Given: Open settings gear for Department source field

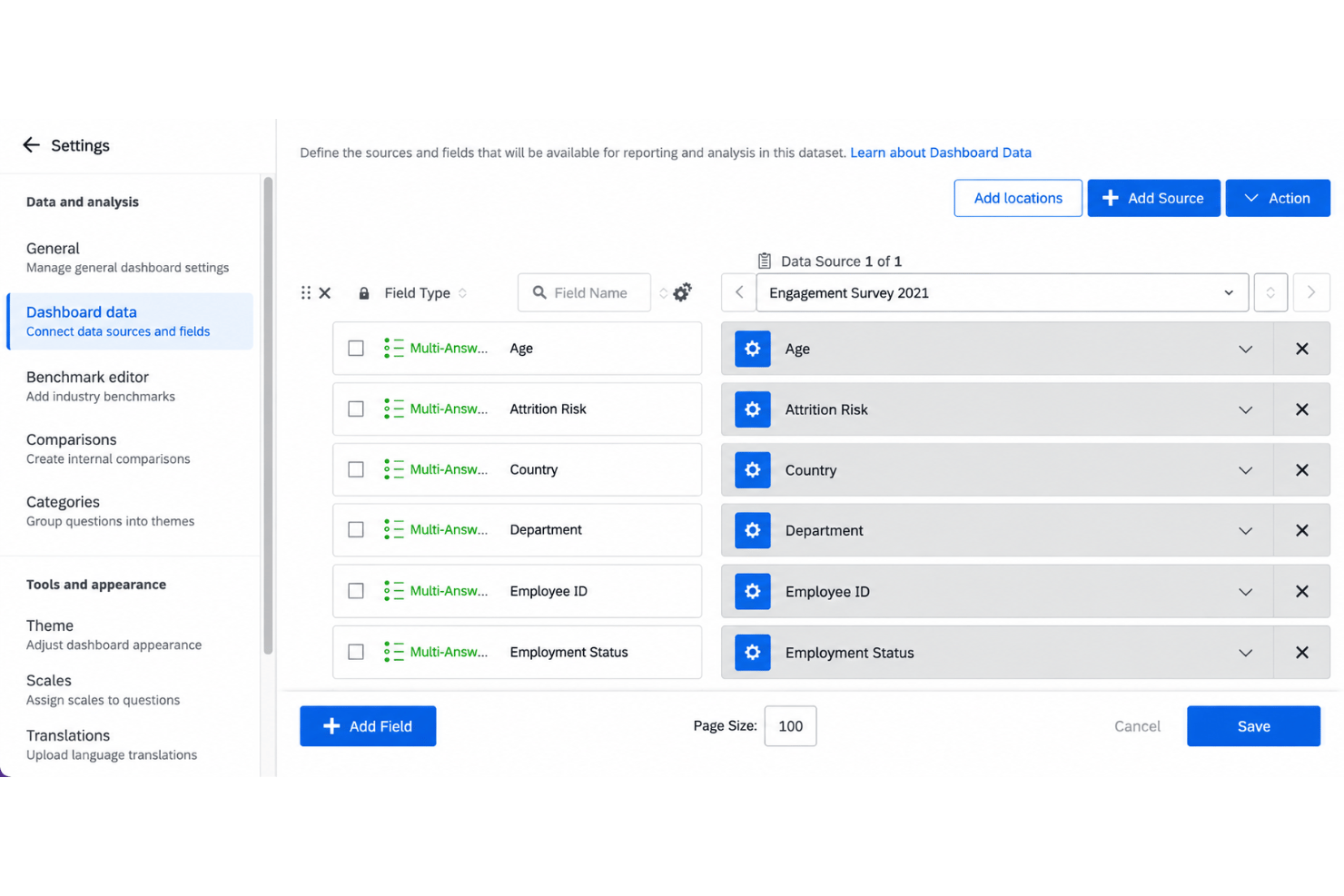Looking at the screenshot, I should click(x=752, y=530).
